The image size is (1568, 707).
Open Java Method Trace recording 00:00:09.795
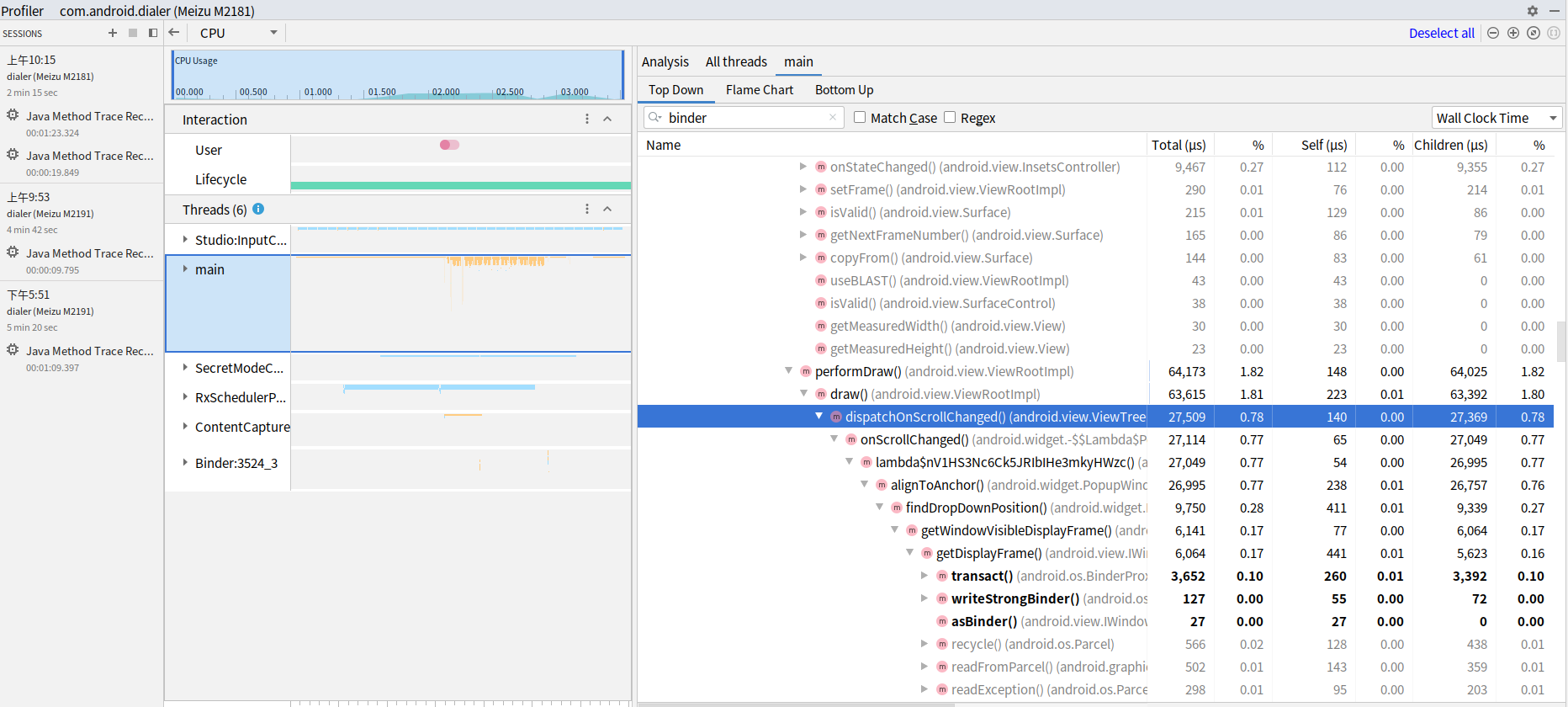click(x=82, y=261)
